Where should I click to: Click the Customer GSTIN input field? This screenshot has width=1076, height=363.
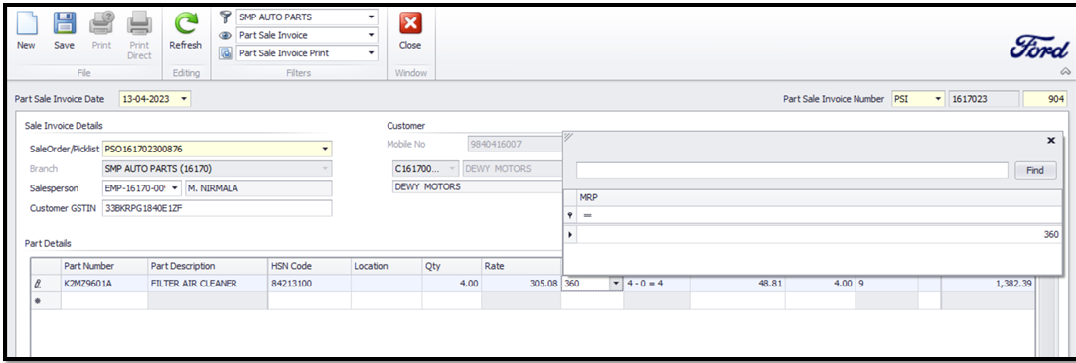pyautogui.click(x=216, y=208)
